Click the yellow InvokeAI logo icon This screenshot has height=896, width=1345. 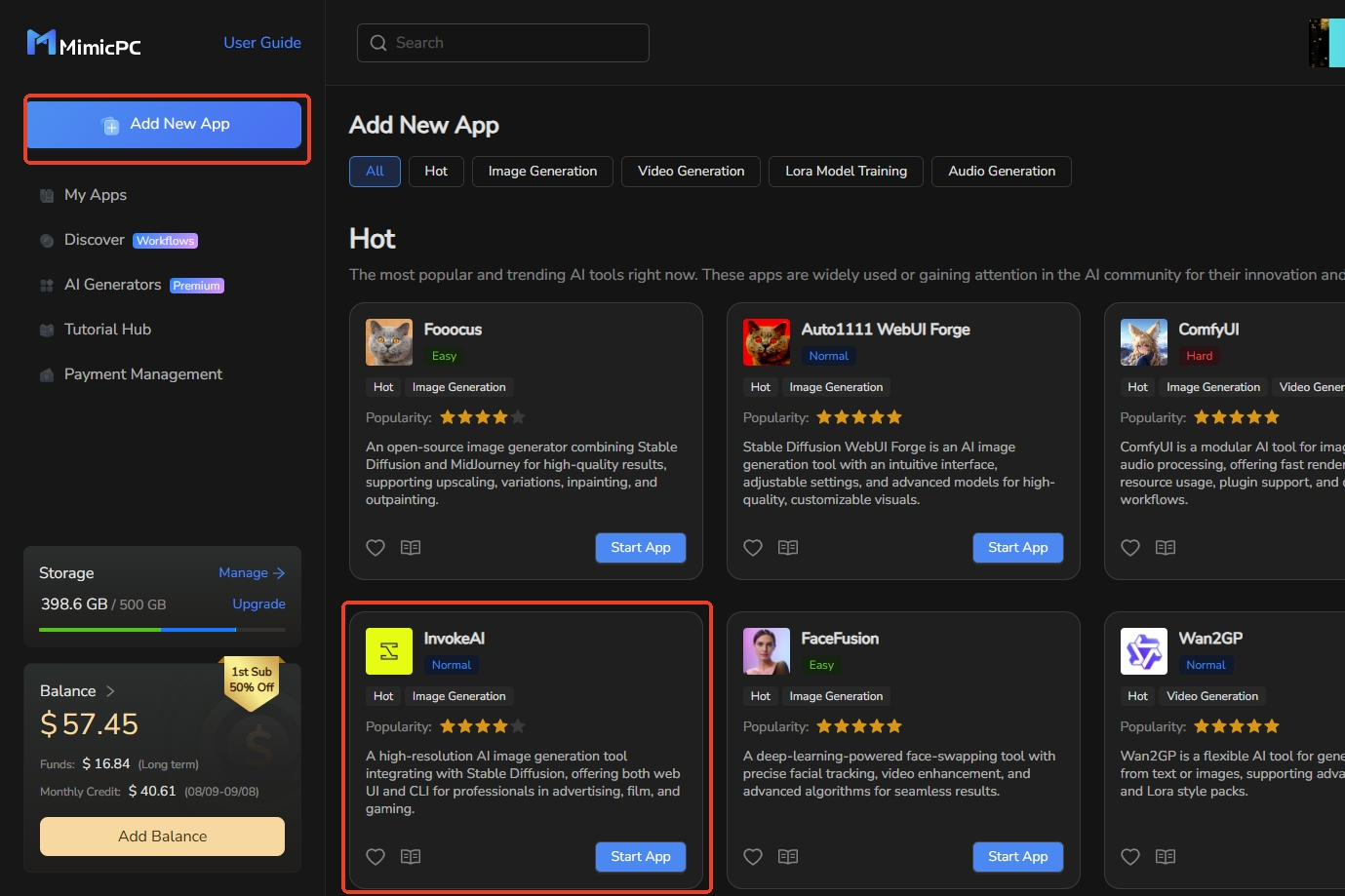click(389, 651)
